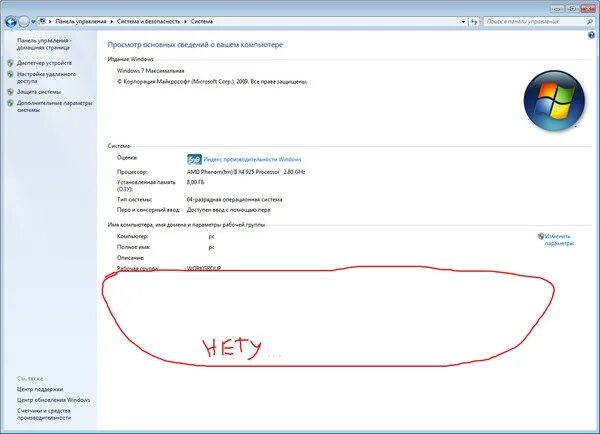
Task: Open the recent pages dropdown arrow
Action: point(33,22)
